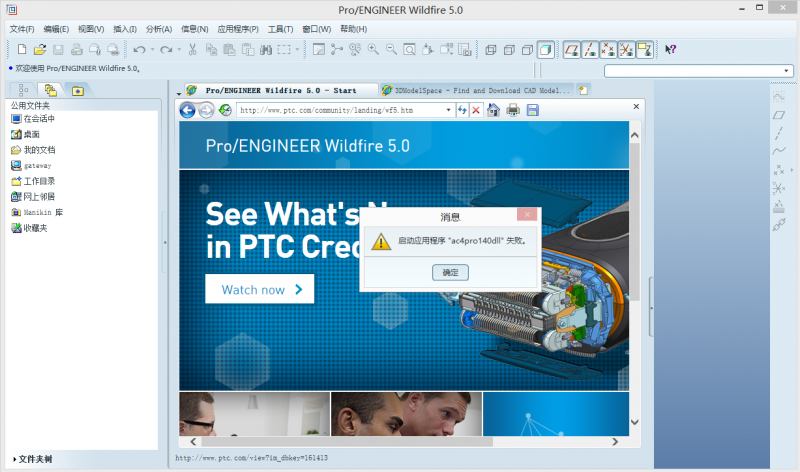The height and width of the screenshot is (472, 800).
Task: Open the 文件(F) menu
Action: (22, 29)
